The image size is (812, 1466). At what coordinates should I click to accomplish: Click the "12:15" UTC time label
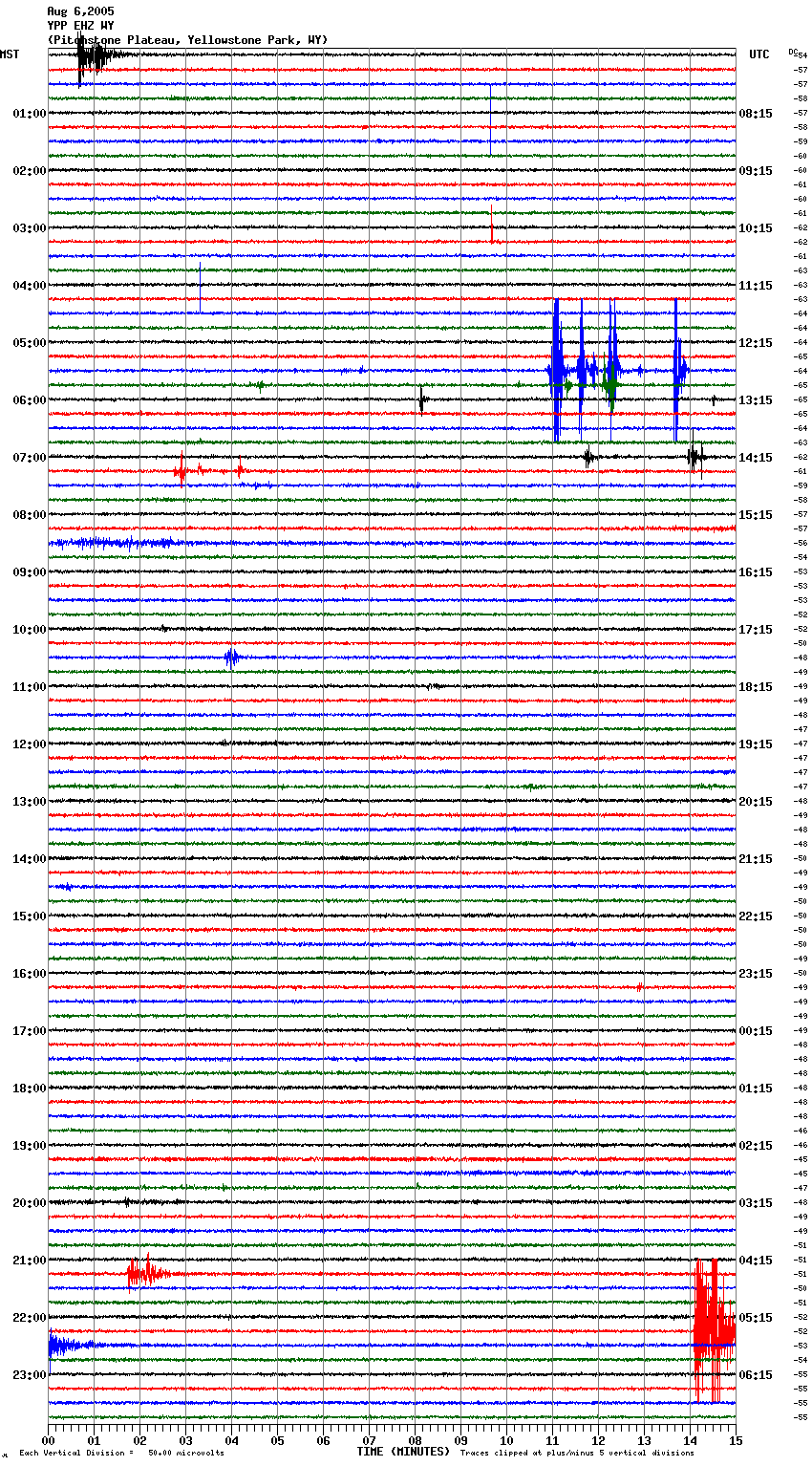pyautogui.click(x=756, y=343)
